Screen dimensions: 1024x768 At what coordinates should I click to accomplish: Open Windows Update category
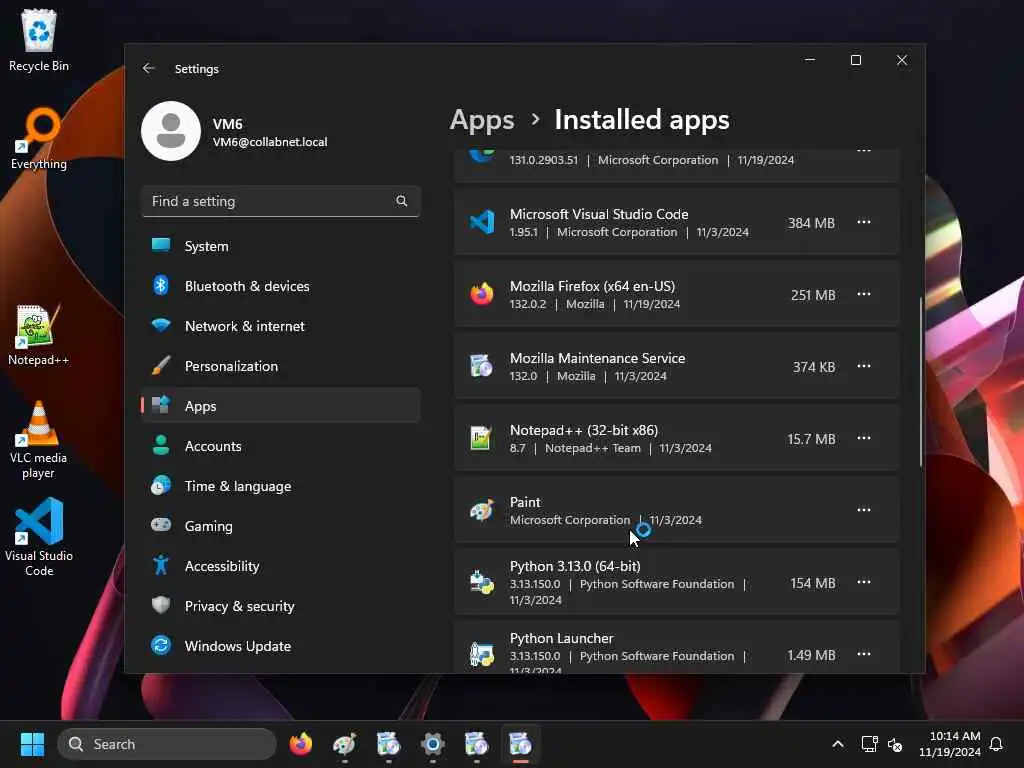[281, 645]
